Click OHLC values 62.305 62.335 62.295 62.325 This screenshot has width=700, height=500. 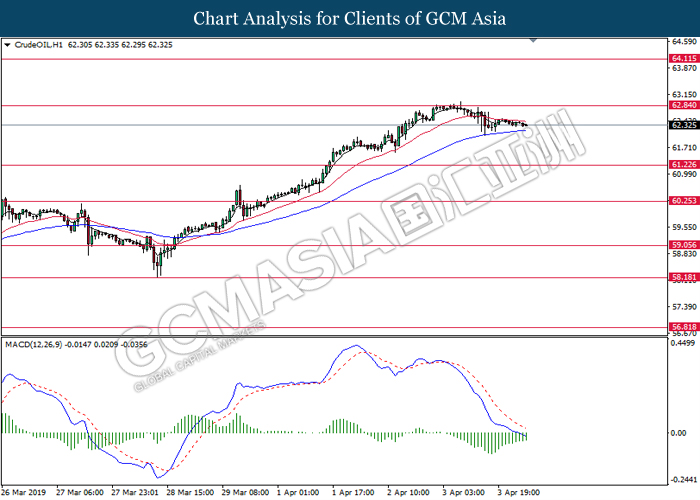(120, 45)
